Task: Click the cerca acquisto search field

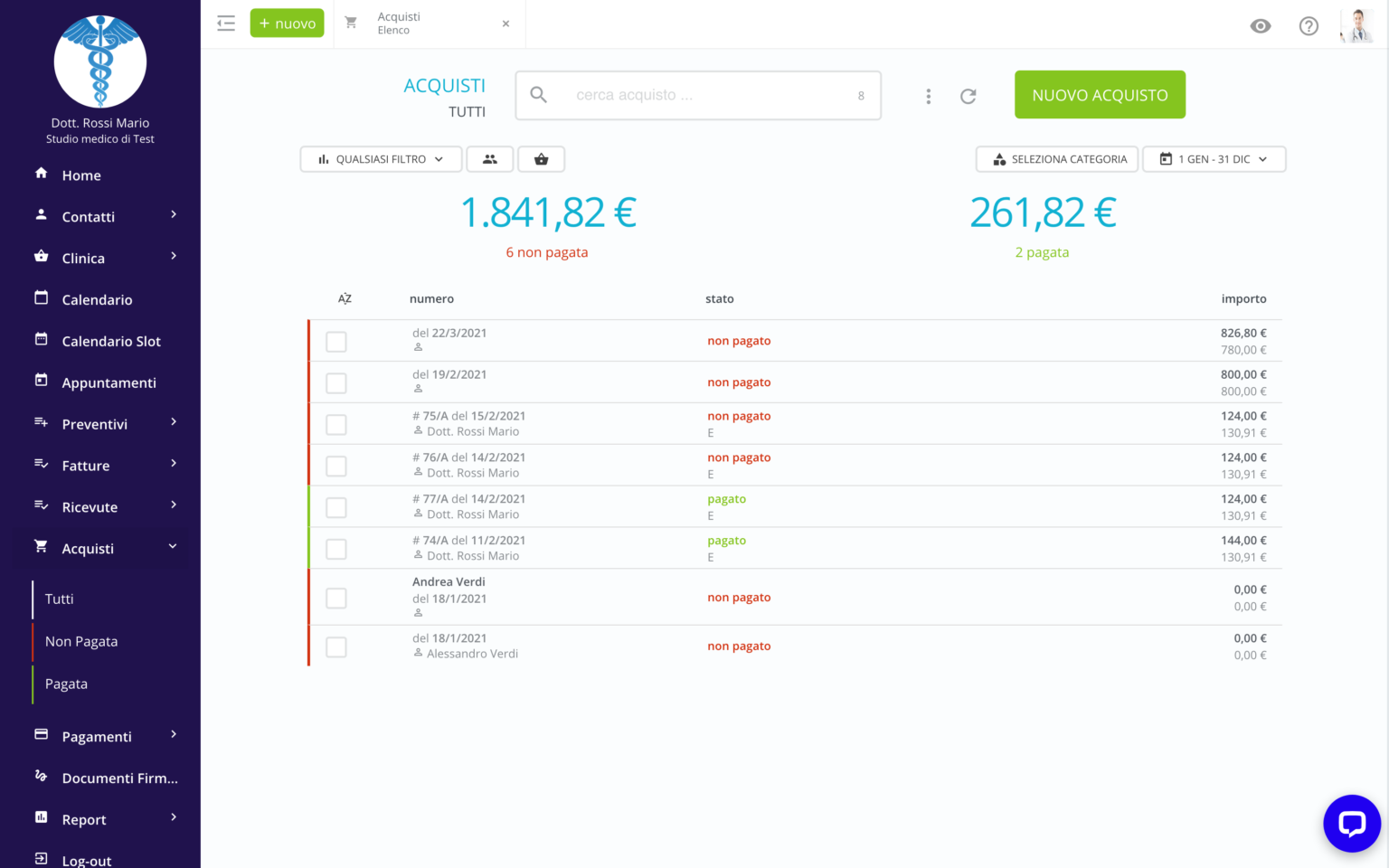Action: (696, 95)
